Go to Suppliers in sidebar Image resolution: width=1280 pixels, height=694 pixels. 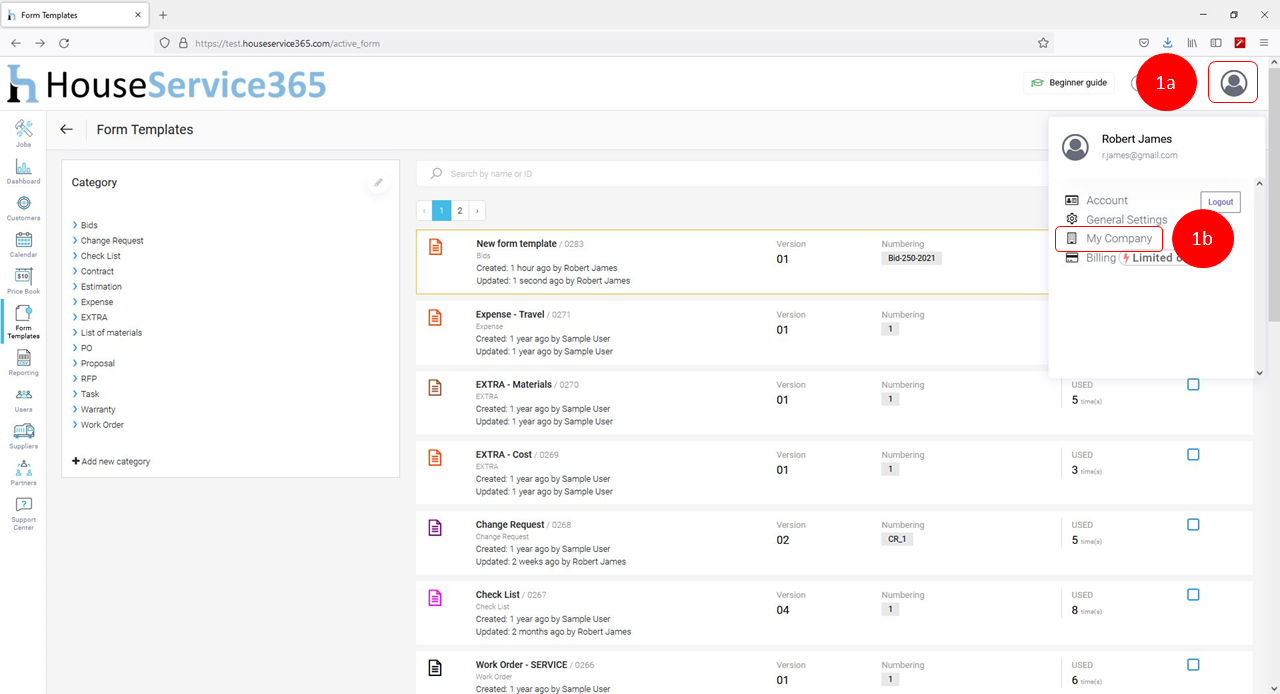23,436
